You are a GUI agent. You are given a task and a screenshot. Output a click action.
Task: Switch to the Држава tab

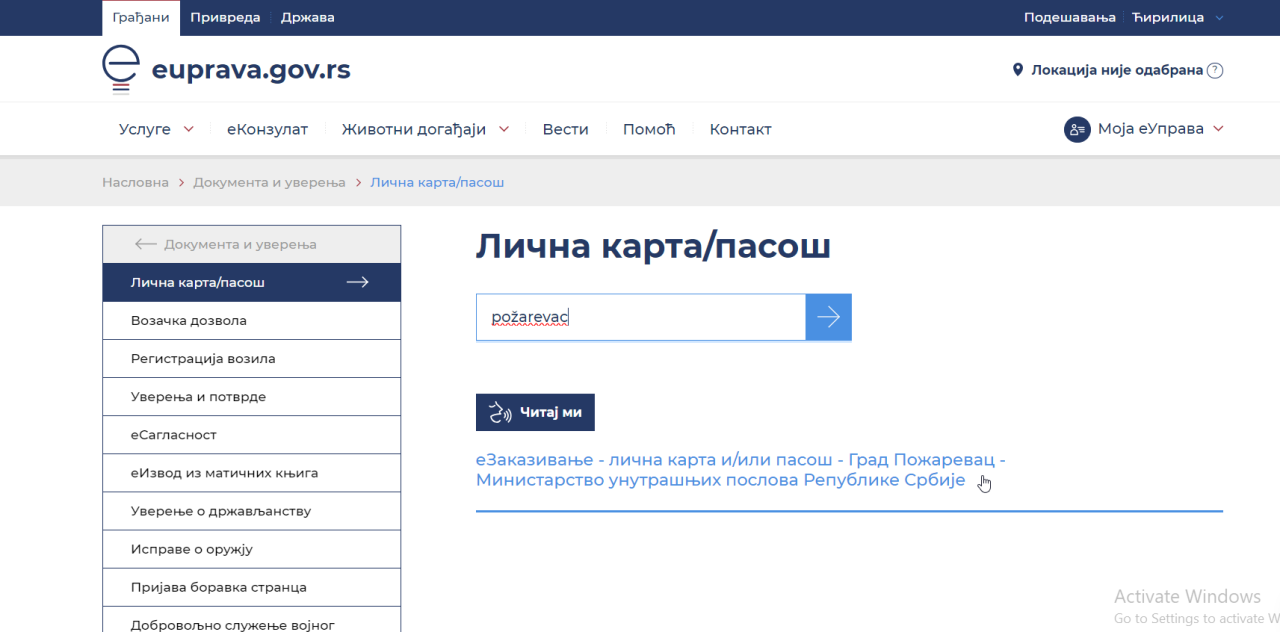pyautogui.click(x=308, y=17)
